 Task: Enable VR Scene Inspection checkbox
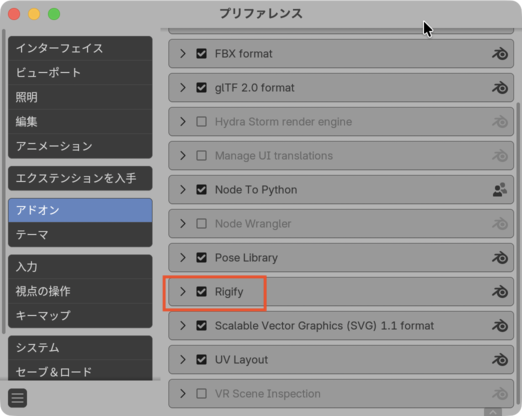coord(201,394)
